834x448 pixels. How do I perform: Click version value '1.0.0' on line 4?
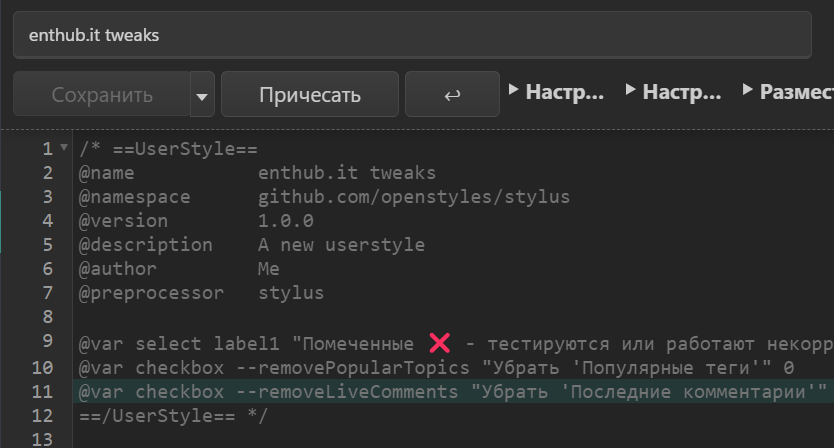coord(286,221)
